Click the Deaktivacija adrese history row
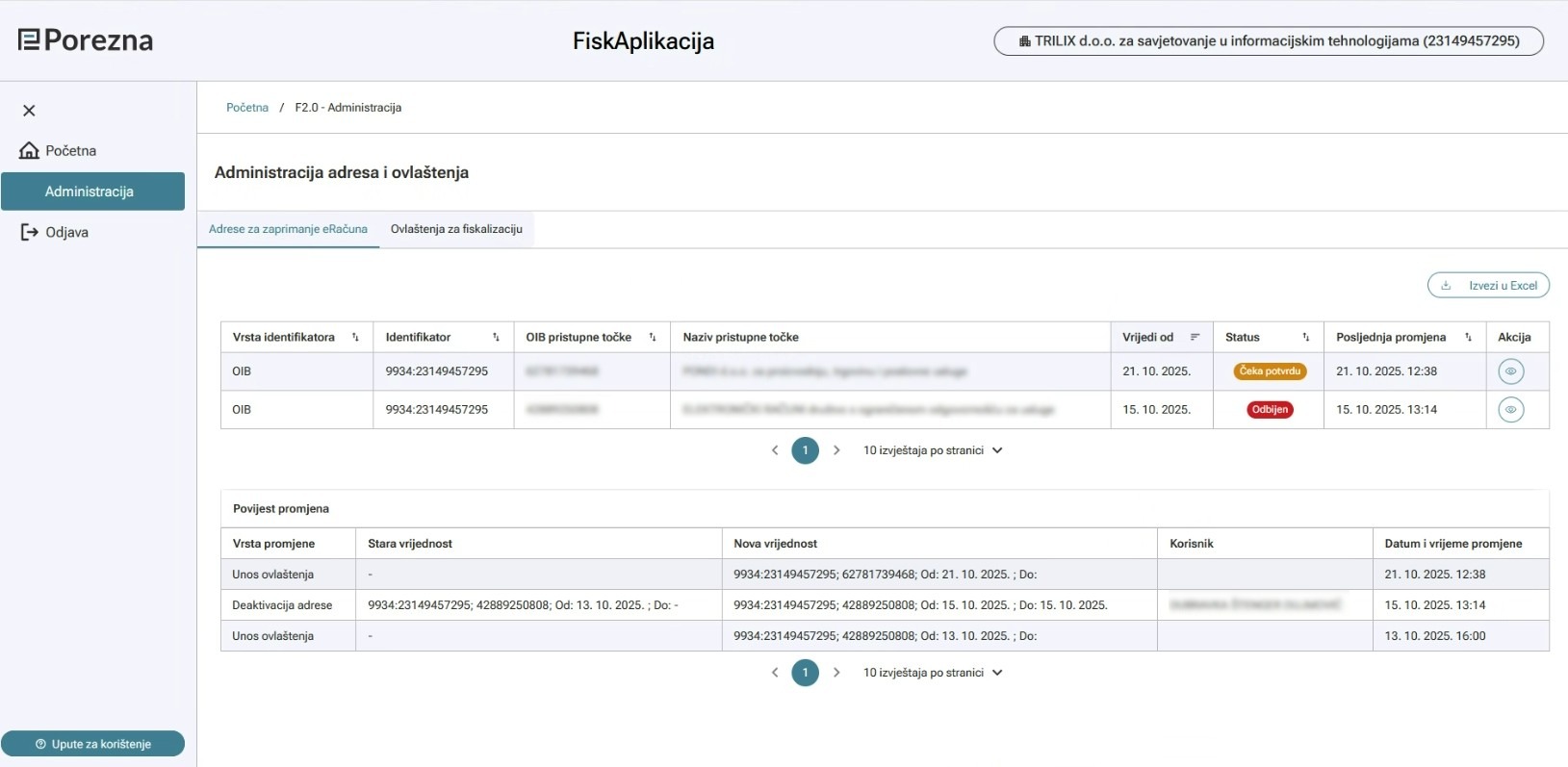This screenshot has width=1568, height=767. pos(885,605)
